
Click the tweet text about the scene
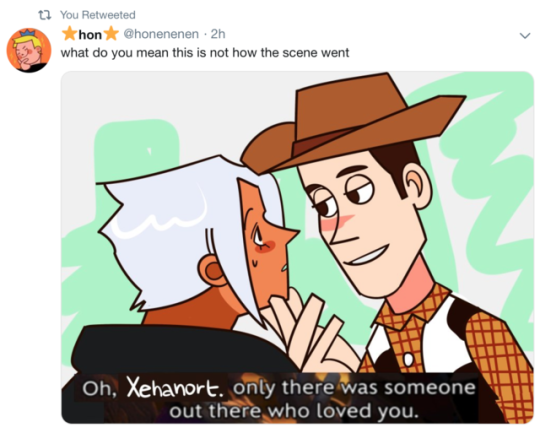[x=205, y=53]
